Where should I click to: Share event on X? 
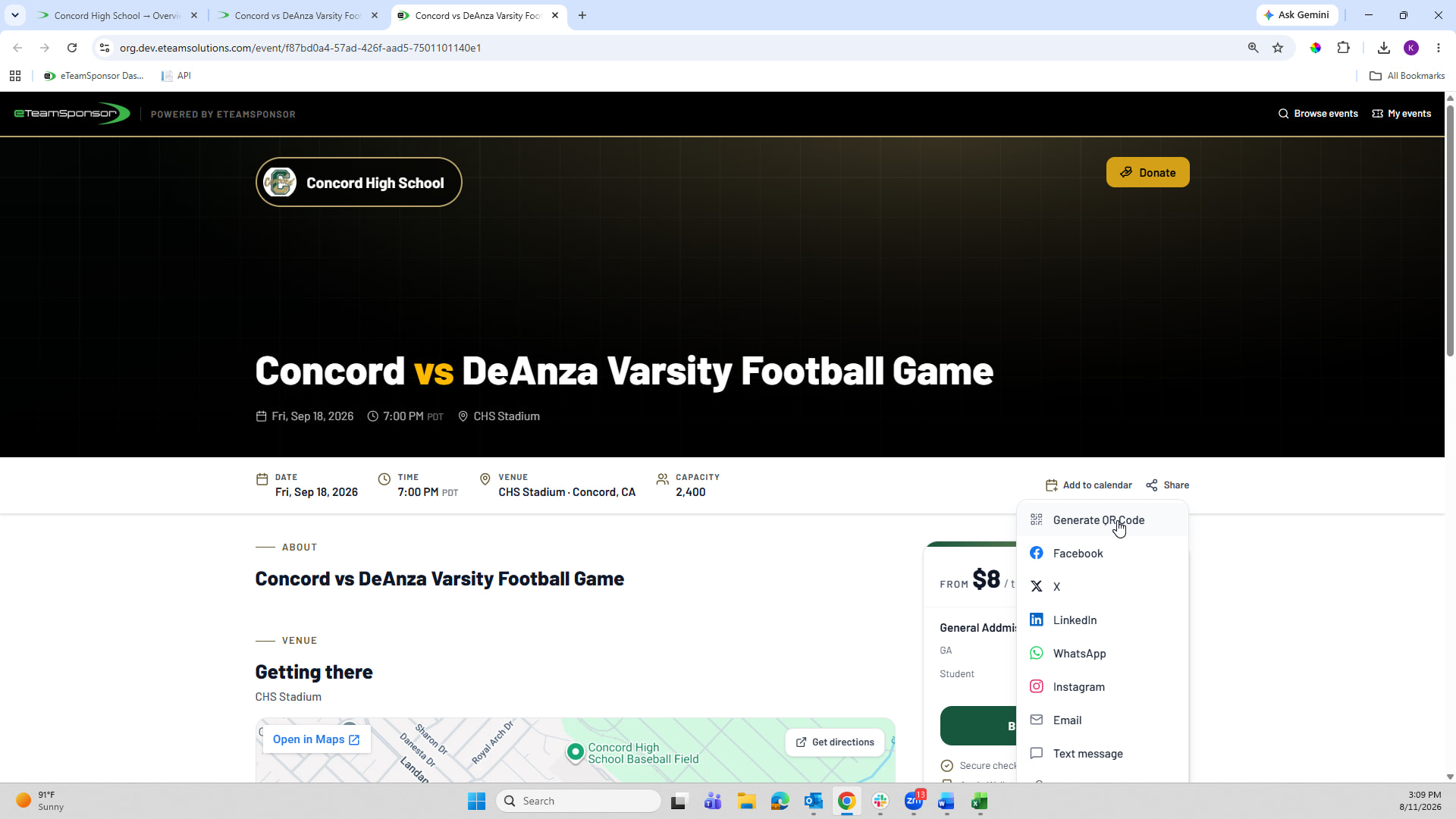pyautogui.click(x=1103, y=587)
